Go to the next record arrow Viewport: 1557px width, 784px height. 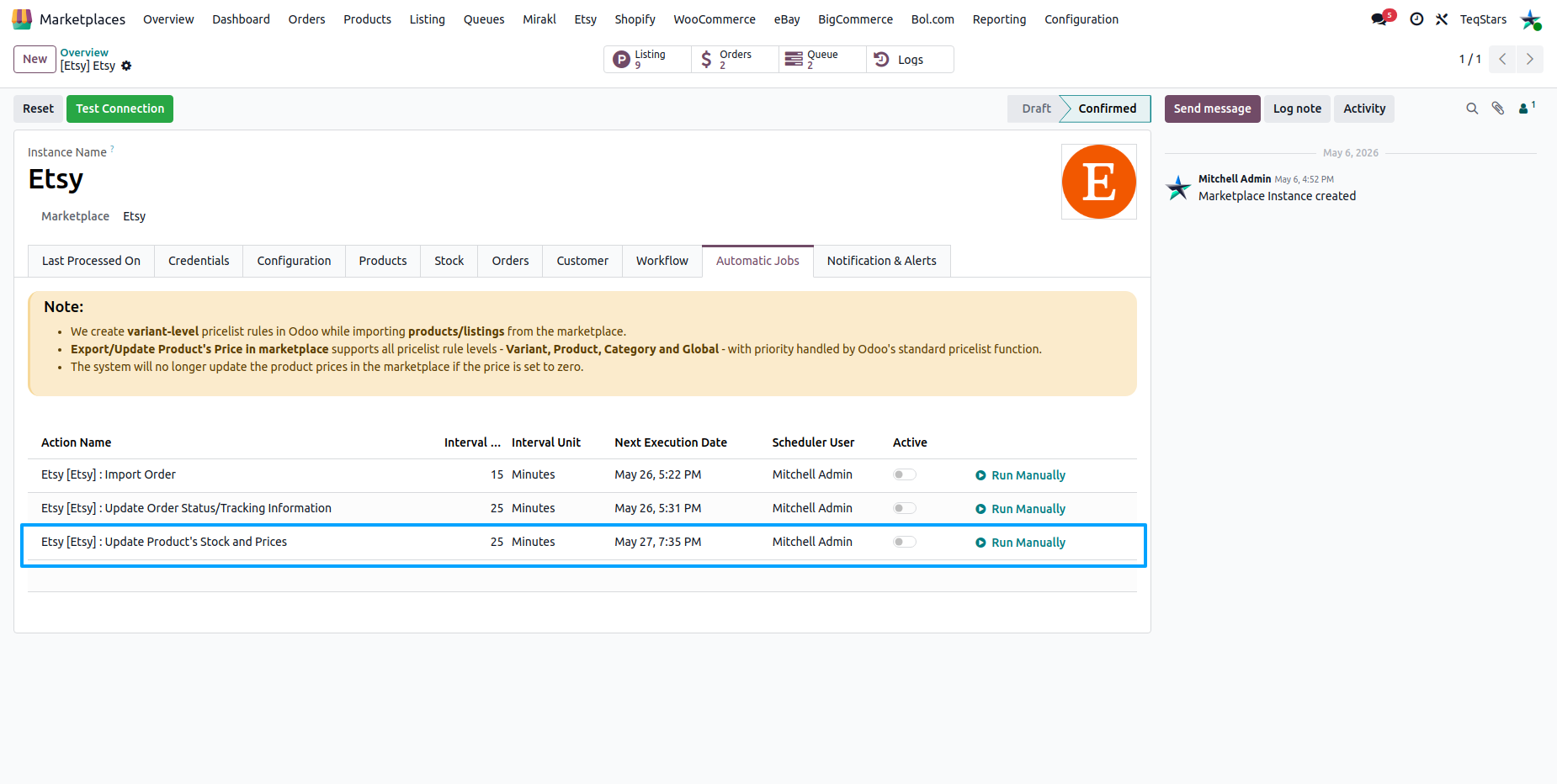tap(1530, 59)
